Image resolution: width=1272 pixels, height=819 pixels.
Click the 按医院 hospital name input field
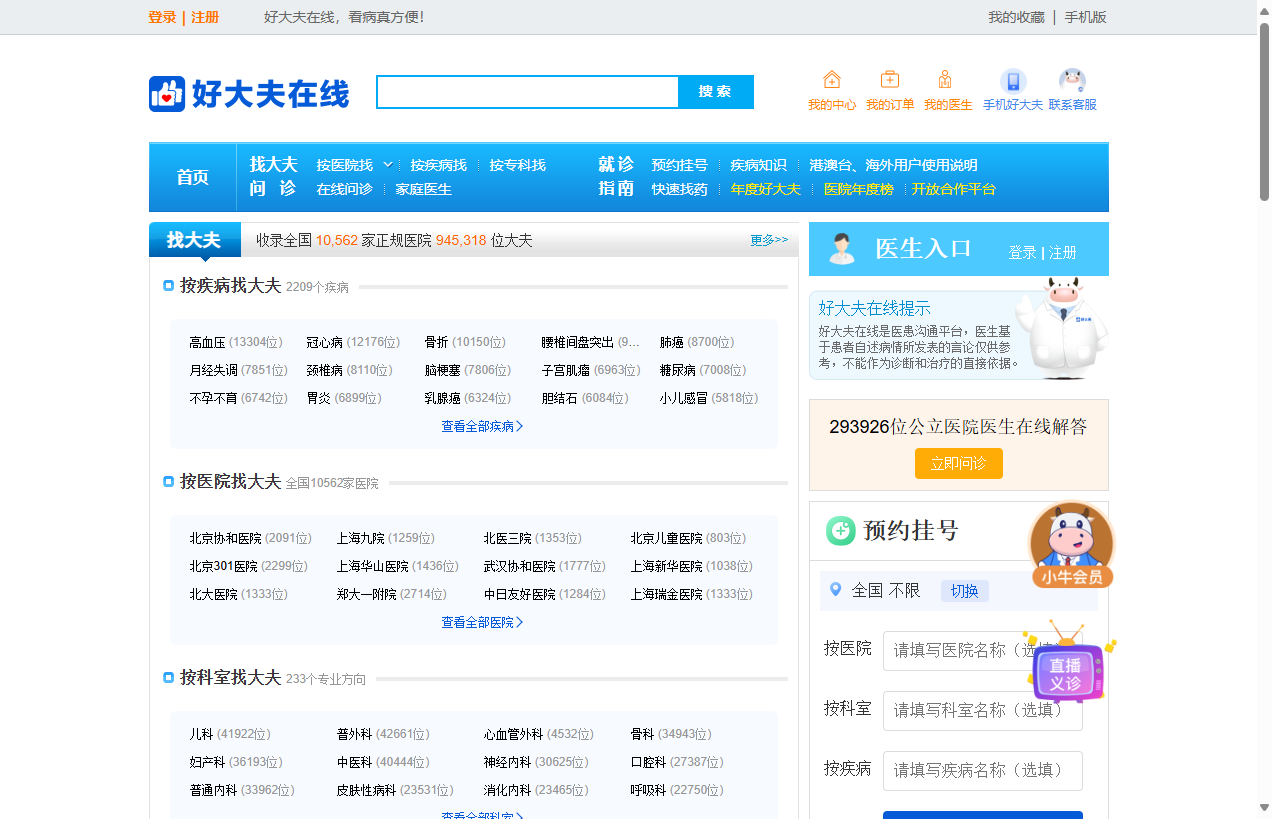(x=982, y=651)
